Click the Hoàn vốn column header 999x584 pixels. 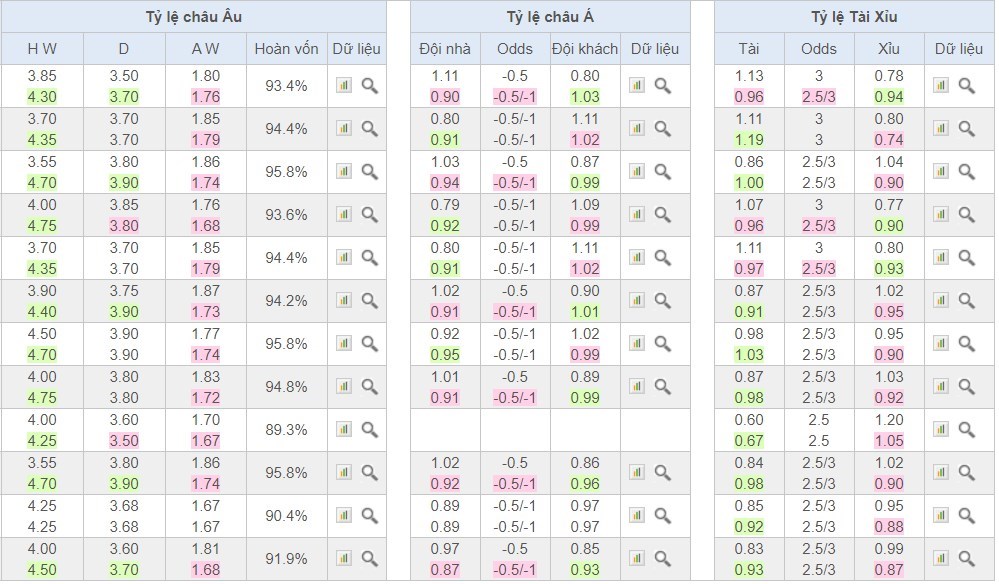pyautogui.click(x=286, y=49)
